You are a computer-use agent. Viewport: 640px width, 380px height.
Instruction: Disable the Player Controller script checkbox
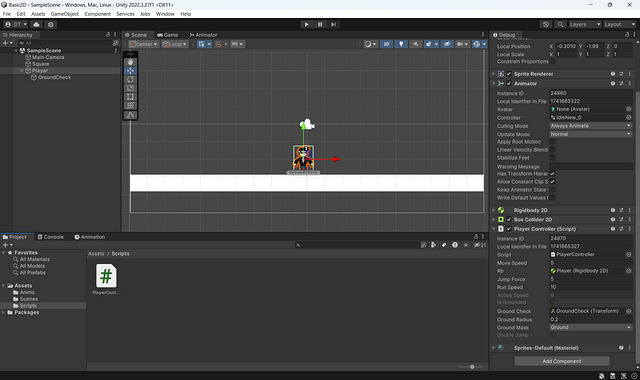click(509, 229)
